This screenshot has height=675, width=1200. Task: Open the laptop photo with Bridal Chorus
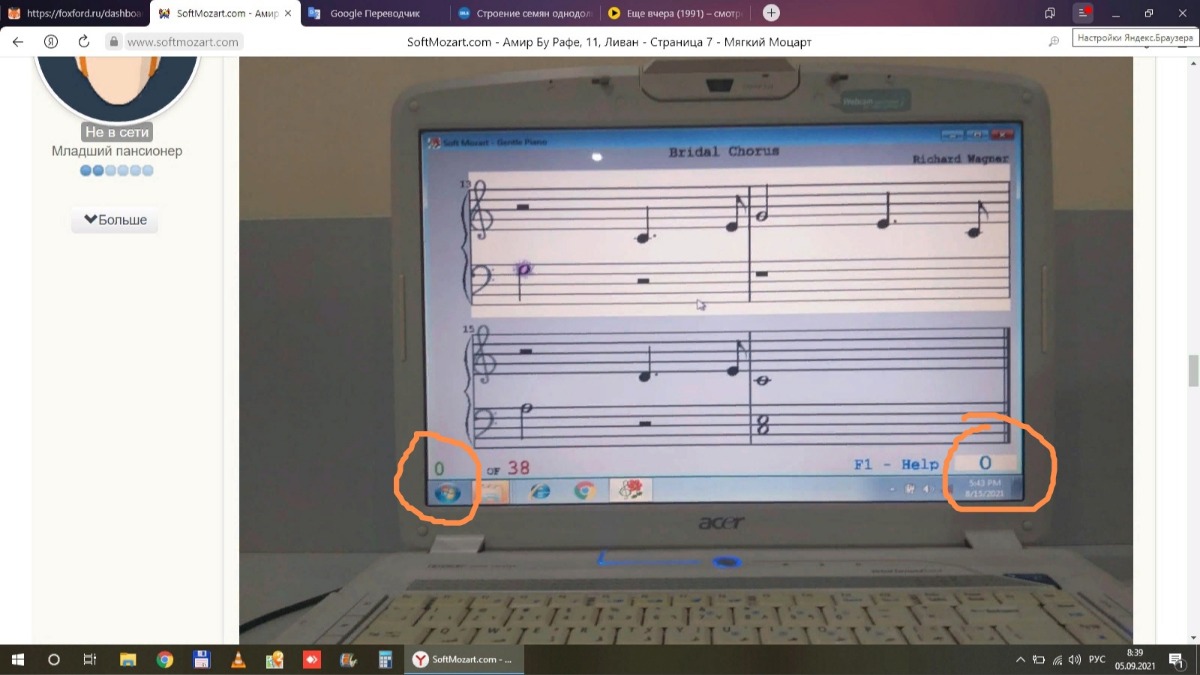(x=686, y=350)
